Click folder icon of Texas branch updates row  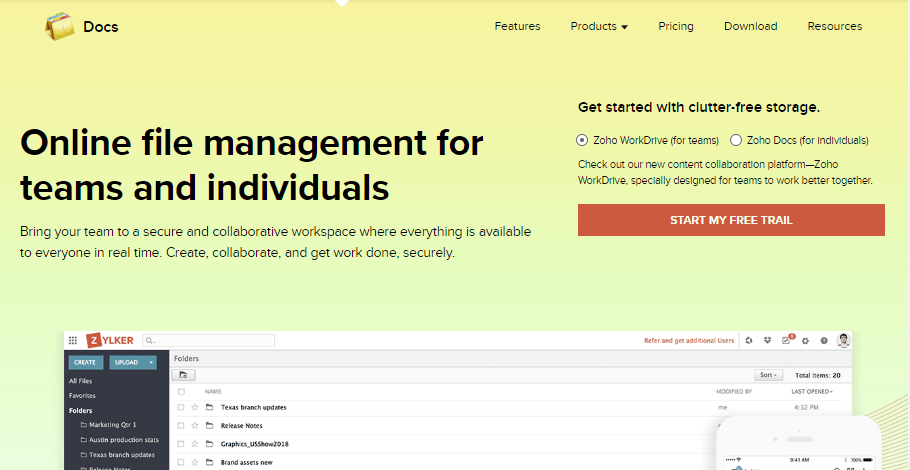coord(210,407)
